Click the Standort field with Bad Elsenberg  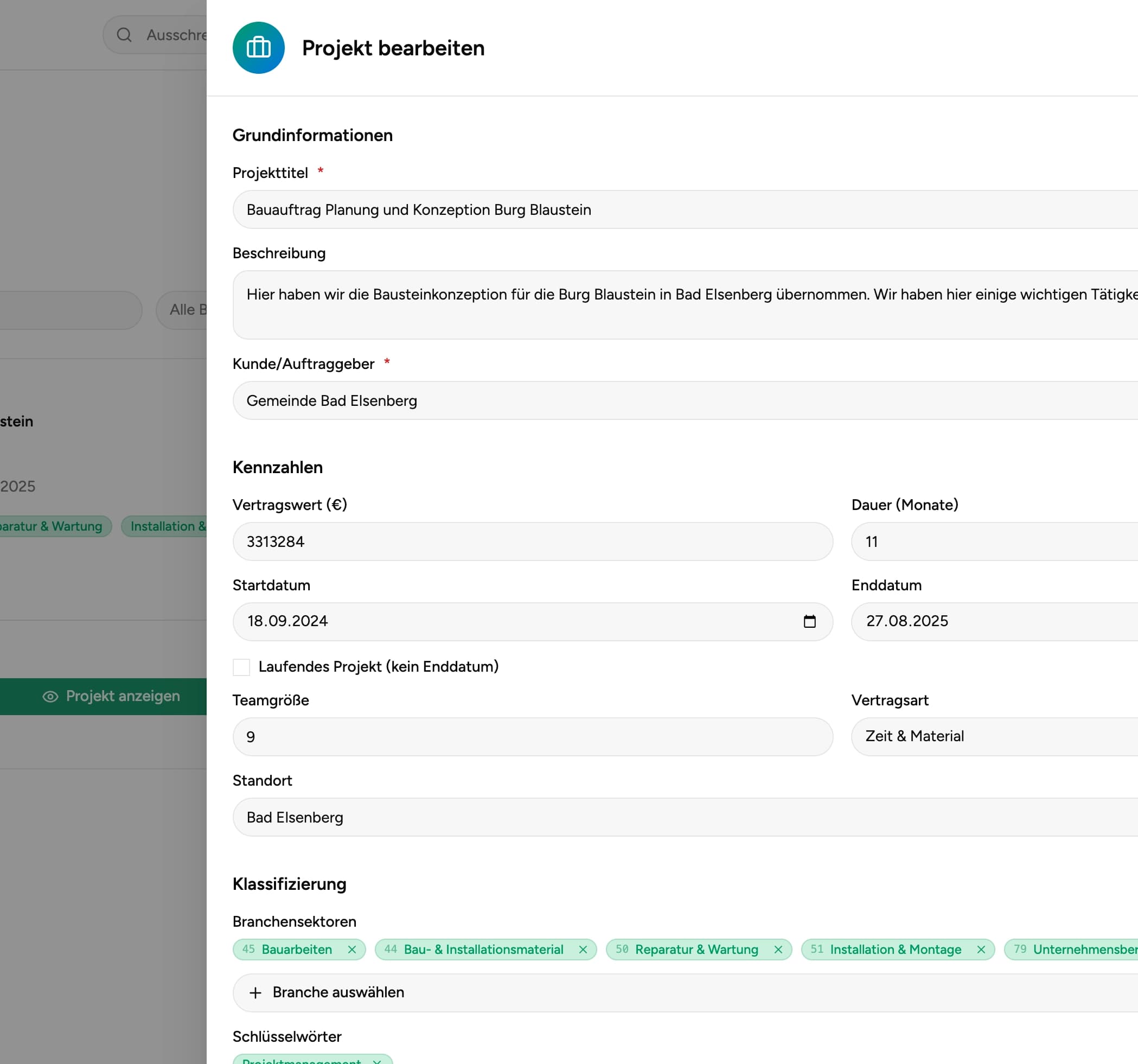pos(685,817)
